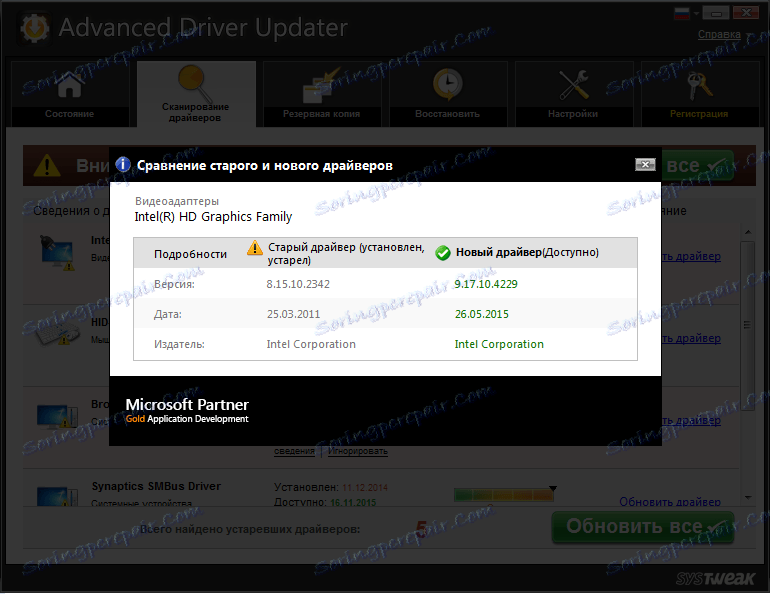This screenshot has width=770, height=594.
Task: Expand the Справка dropdown arrow
Action: (749, 35)
